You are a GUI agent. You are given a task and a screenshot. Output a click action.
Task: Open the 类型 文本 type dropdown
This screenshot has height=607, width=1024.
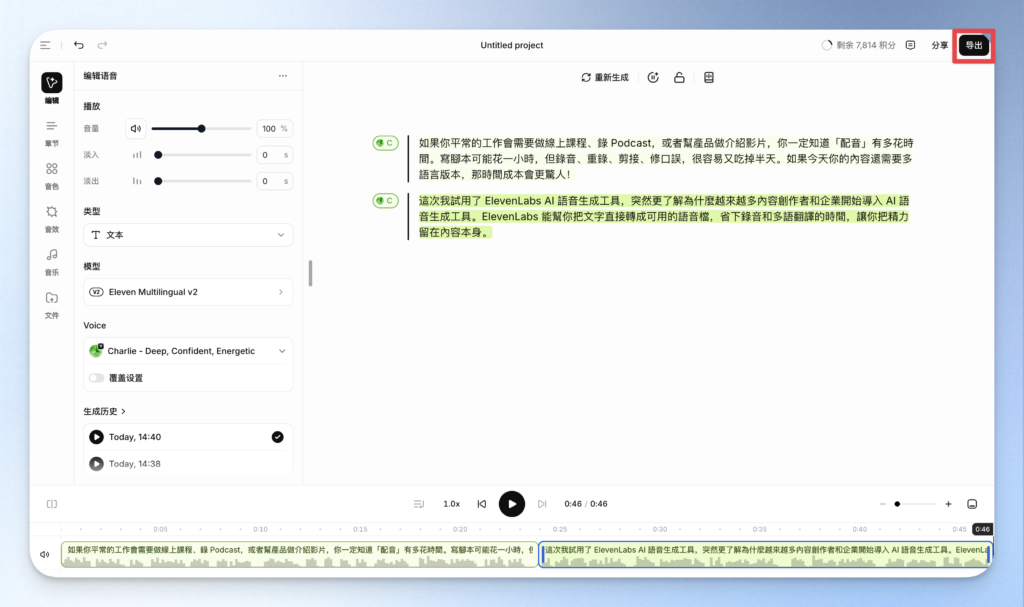188,235
